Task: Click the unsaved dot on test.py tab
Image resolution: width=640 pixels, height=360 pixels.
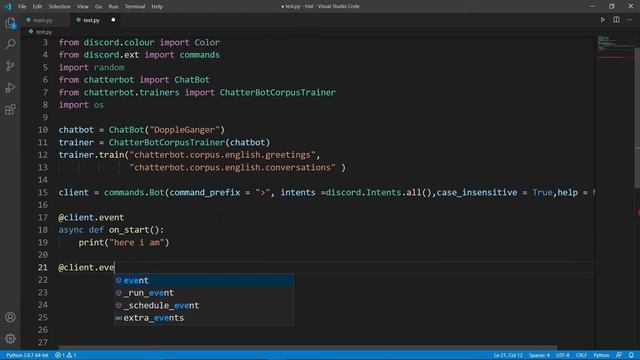Action: click(x=113, y=20)
